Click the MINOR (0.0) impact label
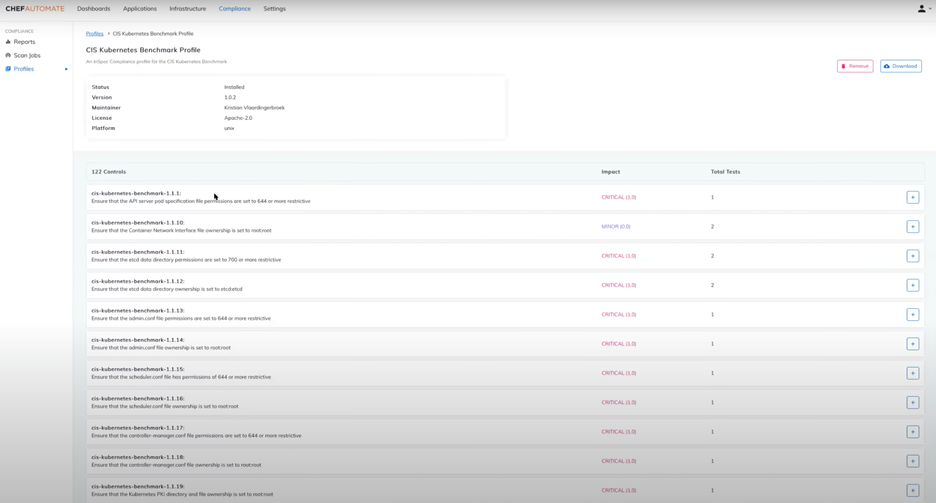 (x=615, y=227)
